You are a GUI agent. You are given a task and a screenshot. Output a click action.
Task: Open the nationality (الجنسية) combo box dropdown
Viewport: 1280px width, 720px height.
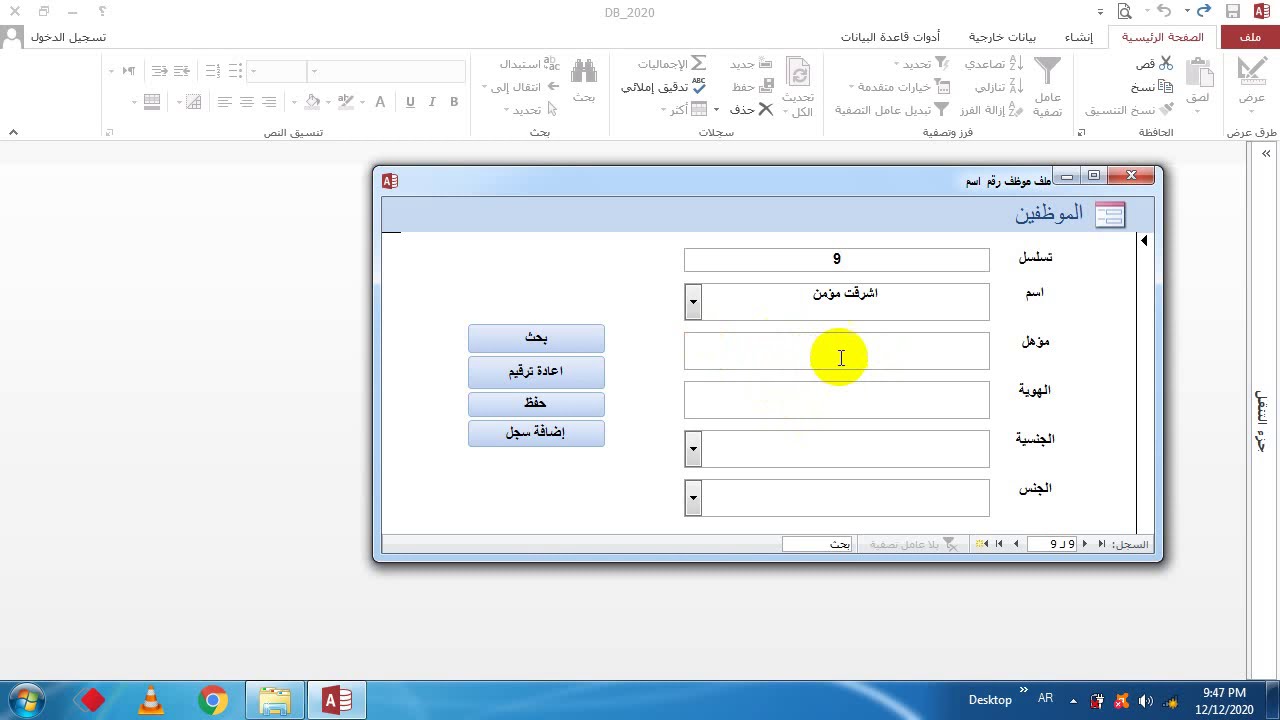[x=693, y=449]
